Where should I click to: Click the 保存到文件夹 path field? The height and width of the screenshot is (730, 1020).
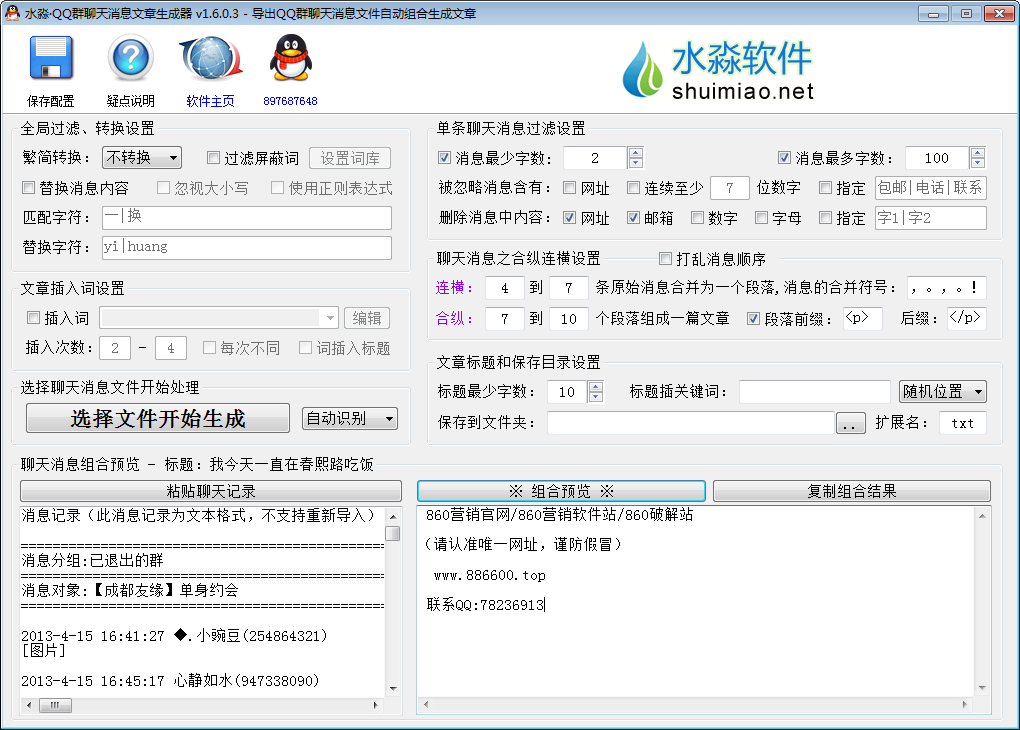691,423
